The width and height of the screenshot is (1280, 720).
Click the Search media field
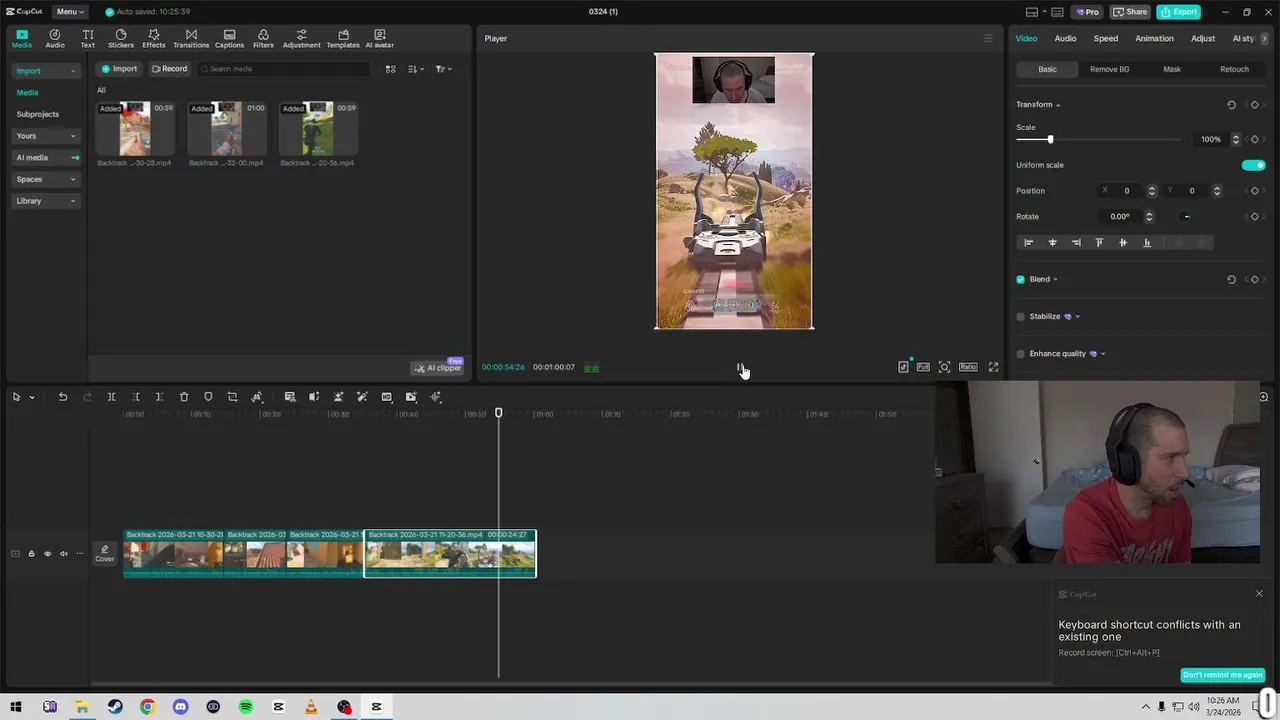pos(284,69)
